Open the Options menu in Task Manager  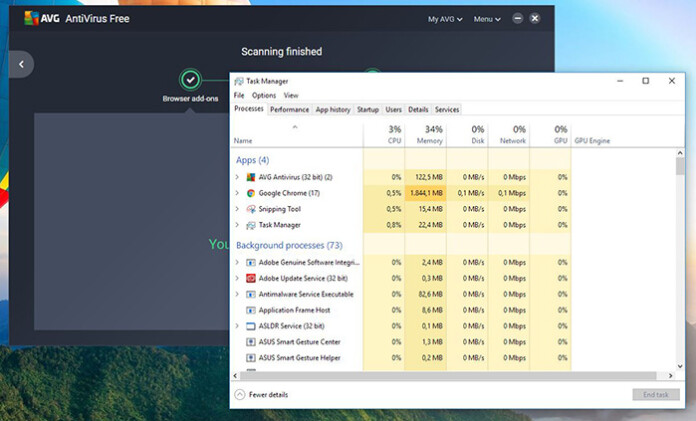[264, 95]
